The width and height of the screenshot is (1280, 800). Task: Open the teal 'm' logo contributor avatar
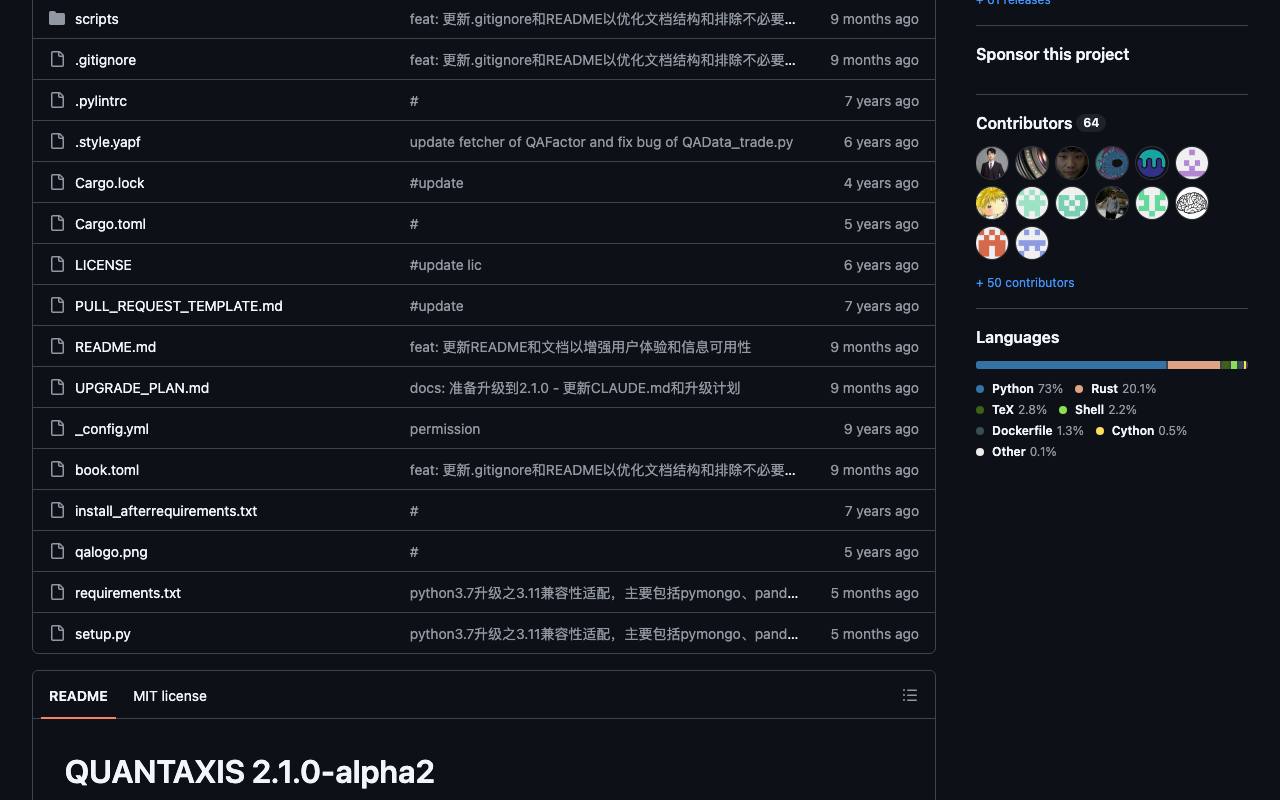coord(1152,163)
